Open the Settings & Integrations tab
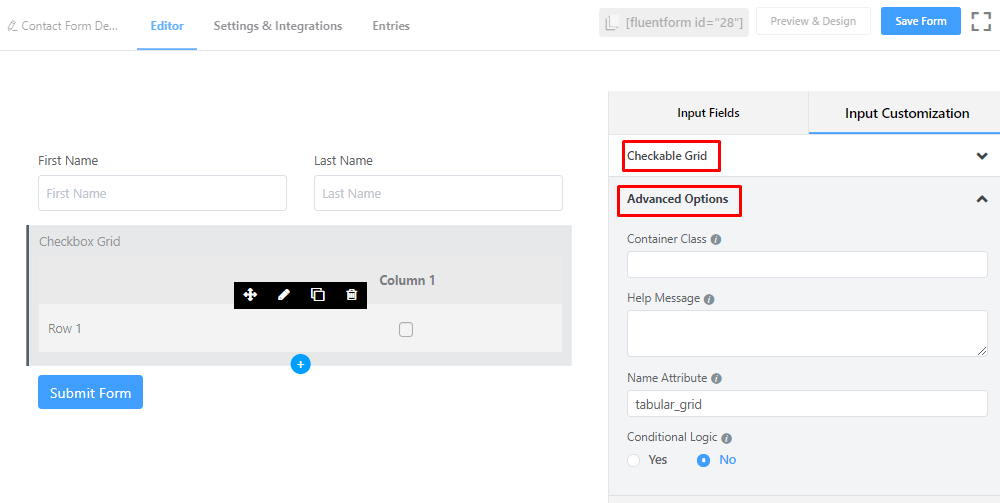The image size is (1000, 503). click(x=278, y=26)
